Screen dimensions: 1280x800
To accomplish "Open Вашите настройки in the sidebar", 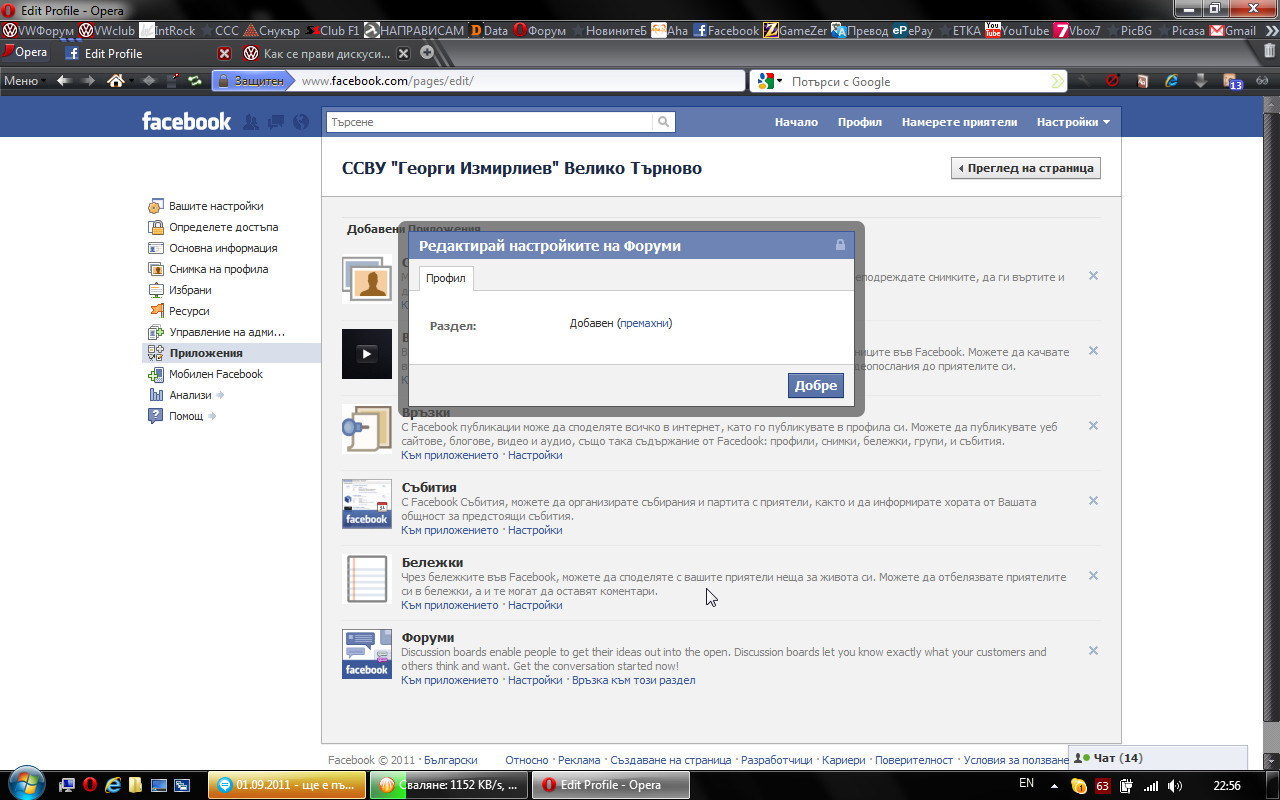I will point(216,206).
